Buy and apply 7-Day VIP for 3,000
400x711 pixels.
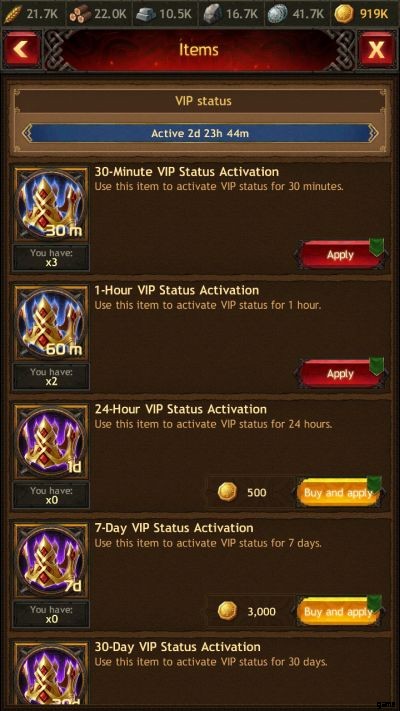click(339, 611)
